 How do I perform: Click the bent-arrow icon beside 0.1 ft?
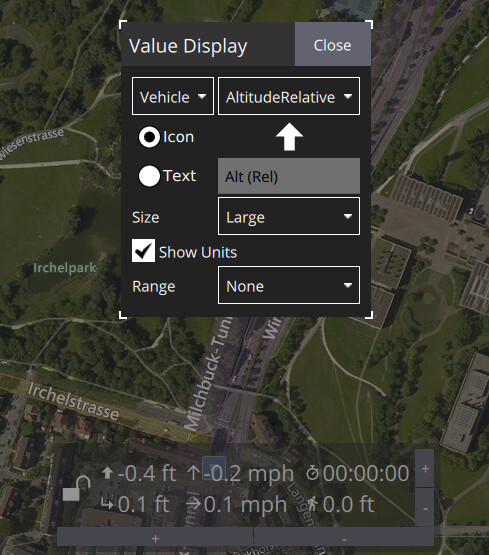coord(107,504)
